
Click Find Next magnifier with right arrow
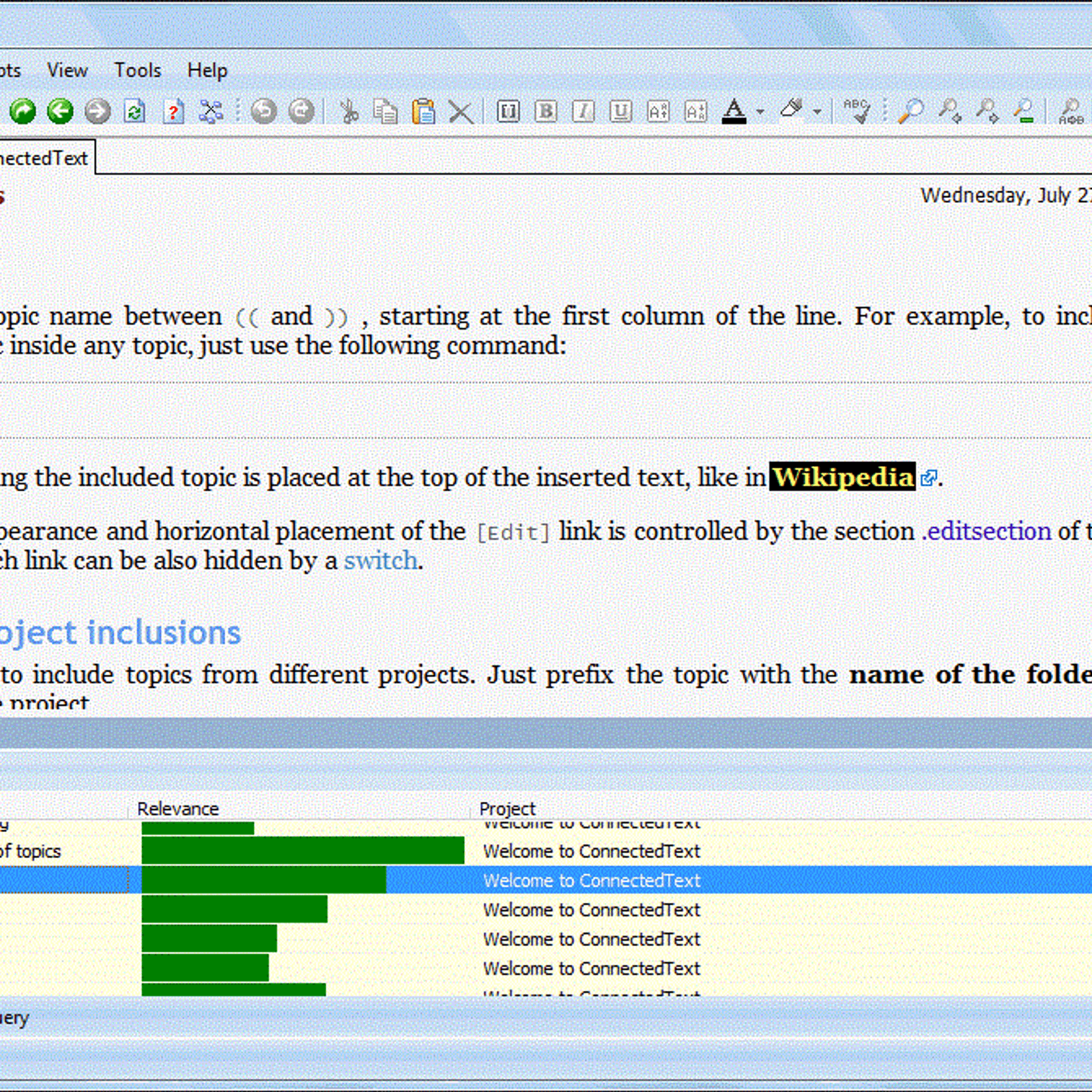[x=987, y=111]
